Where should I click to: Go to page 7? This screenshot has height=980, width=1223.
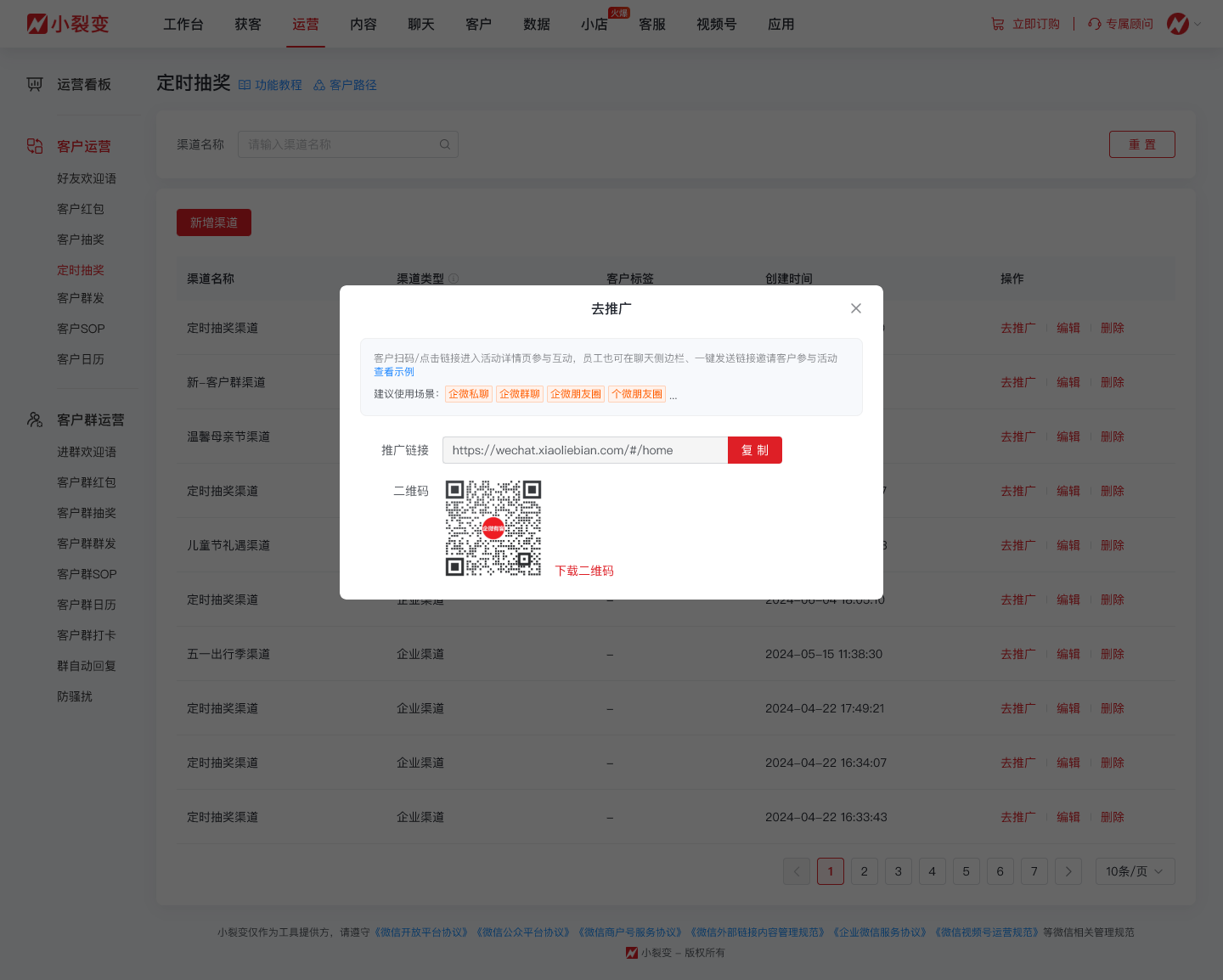click(1034, 871)
